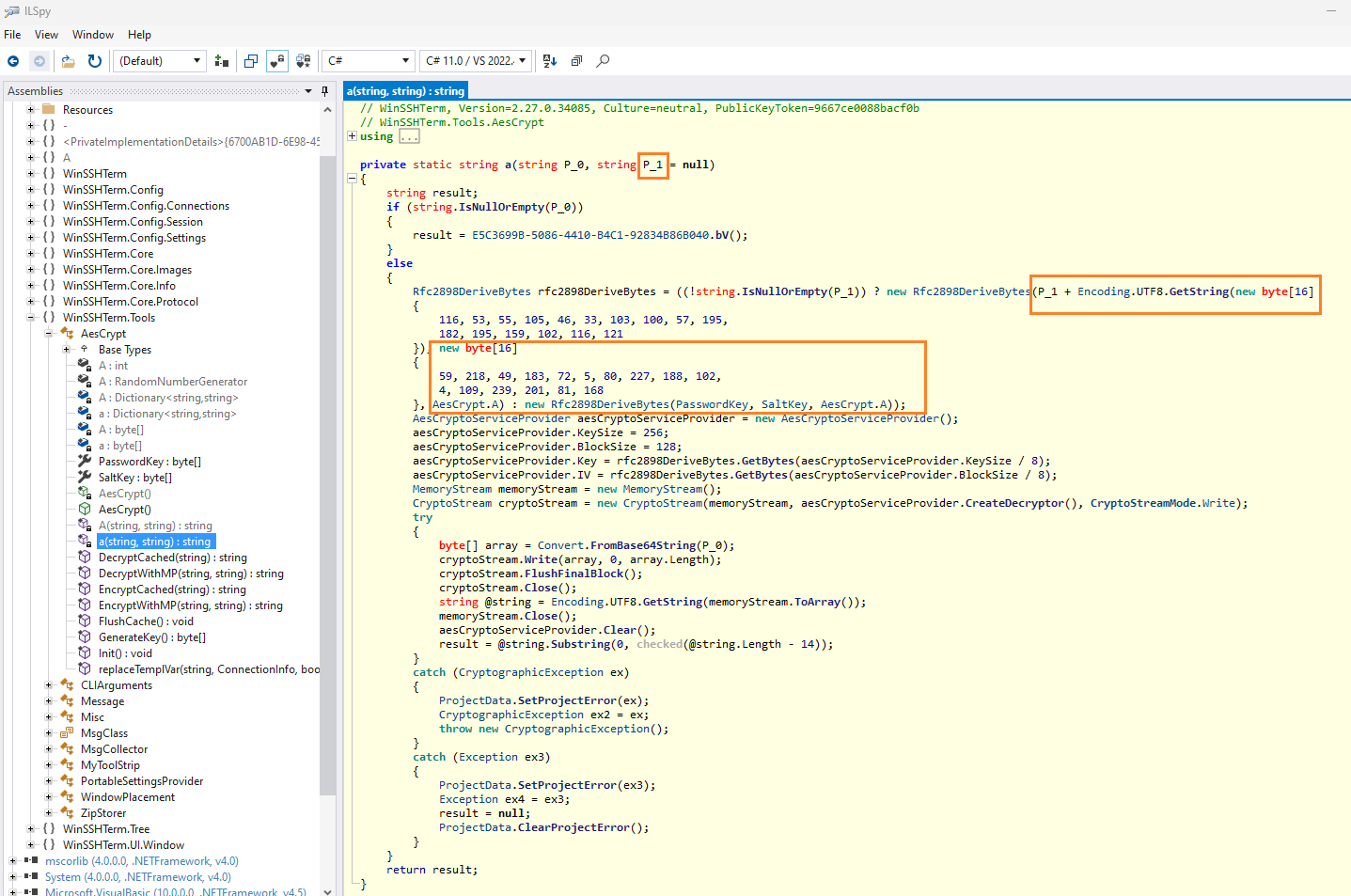Follow the MemoryStream type link in code

coord(452,489)
